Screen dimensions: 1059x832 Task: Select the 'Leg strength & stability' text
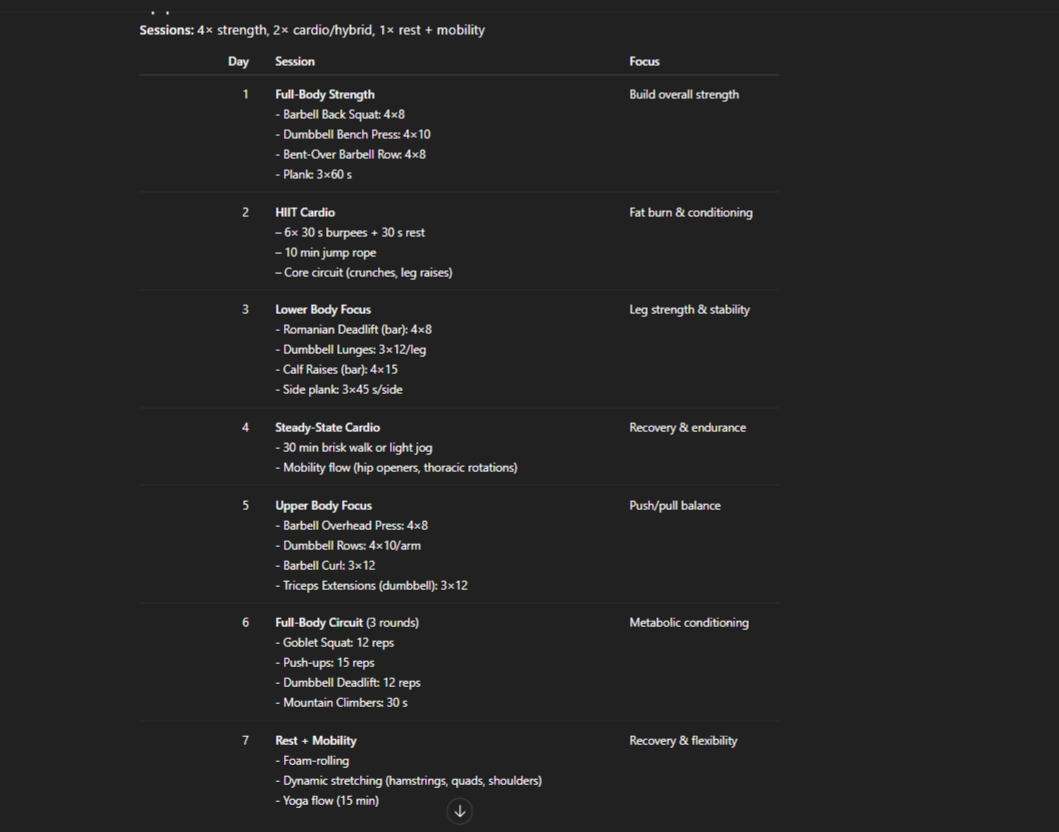point(689,309)
